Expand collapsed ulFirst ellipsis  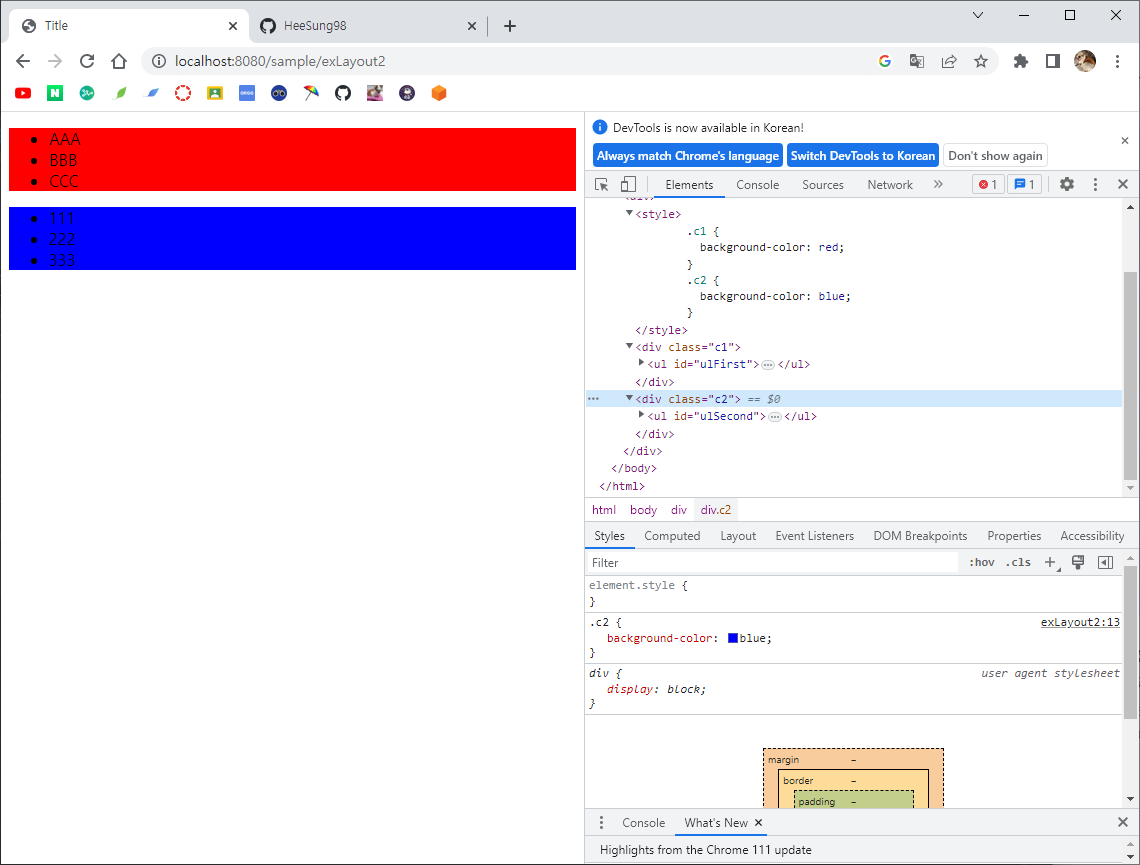click(768, 365)
